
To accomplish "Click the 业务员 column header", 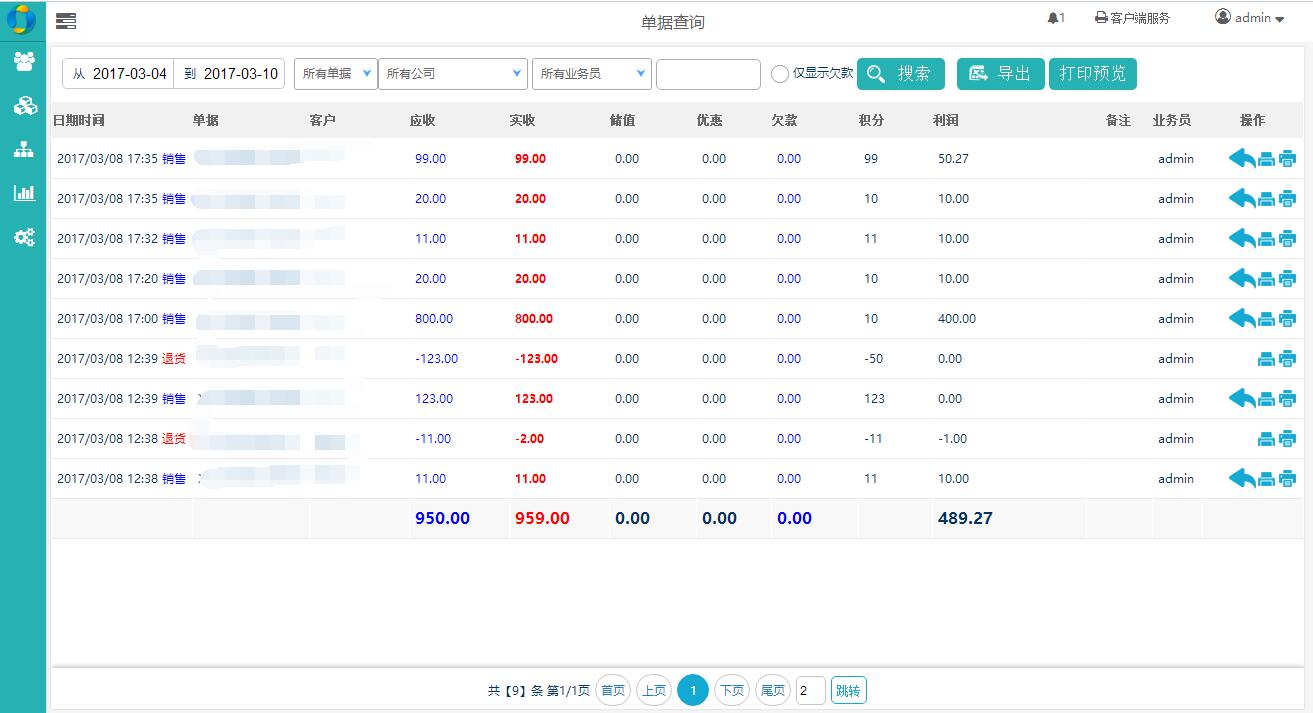I will 1172,120.
